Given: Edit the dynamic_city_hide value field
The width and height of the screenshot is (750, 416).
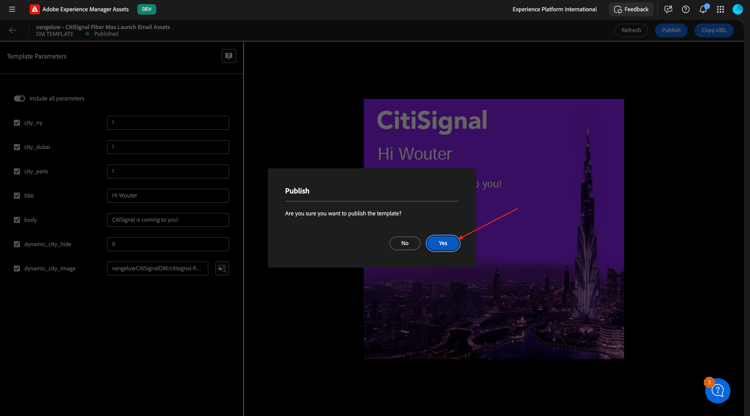Looking at the screenshot, I should [168, 244].
